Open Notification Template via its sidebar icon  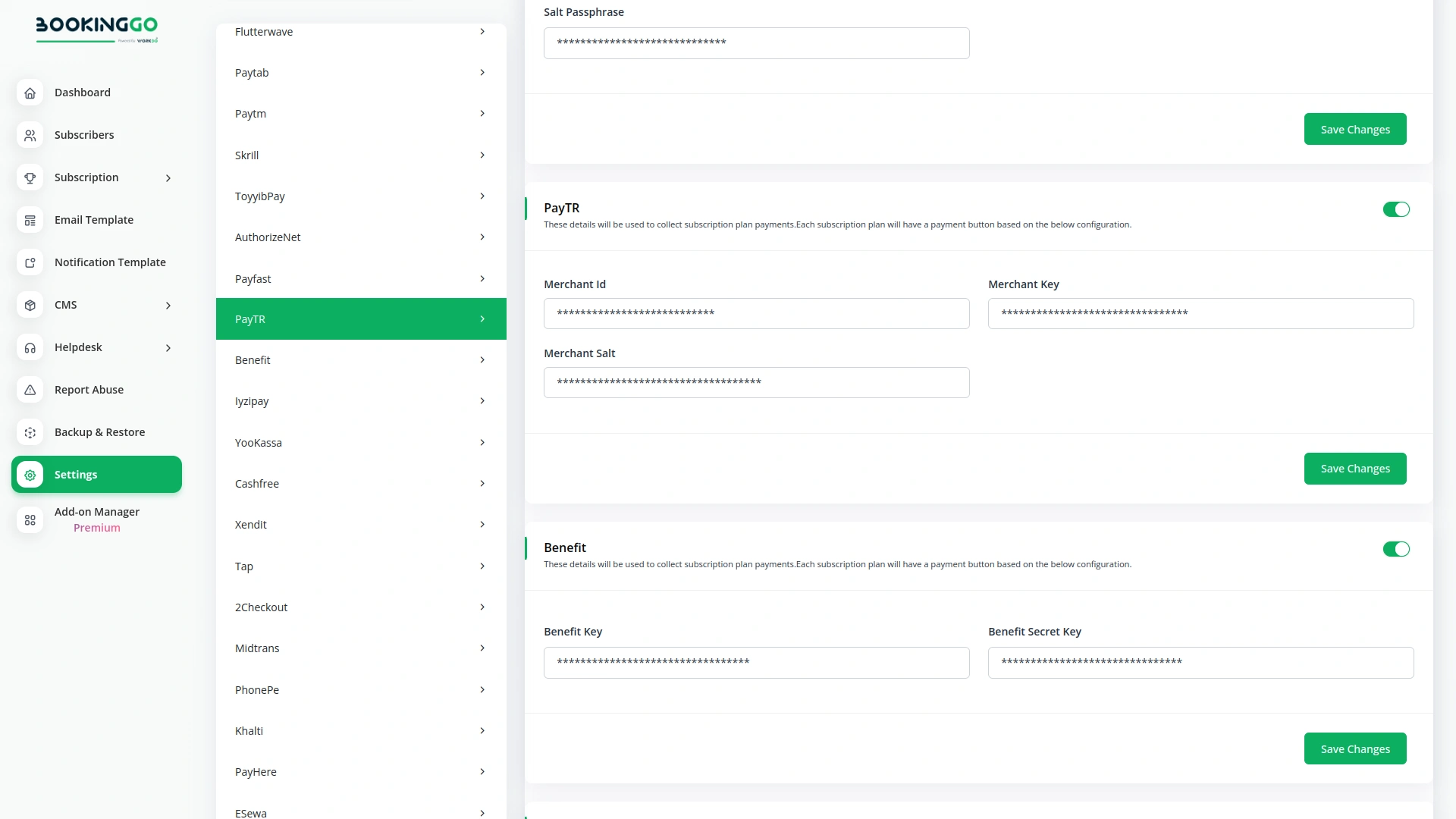point(30,262)
